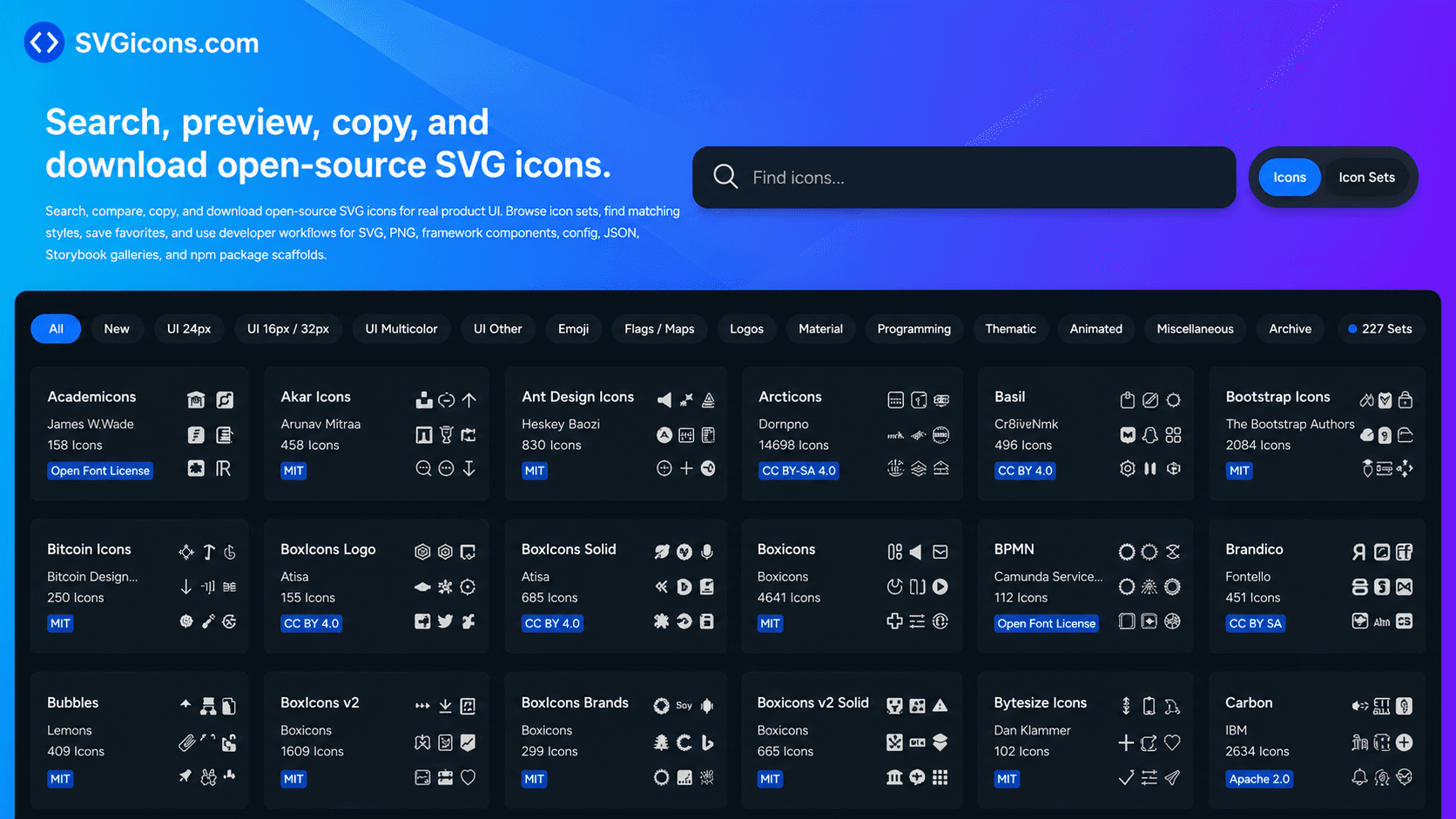Screen dimensions: 1456x819
Task: Choose the sliders icon in the Boxicons card
Action: pos(917,621)
